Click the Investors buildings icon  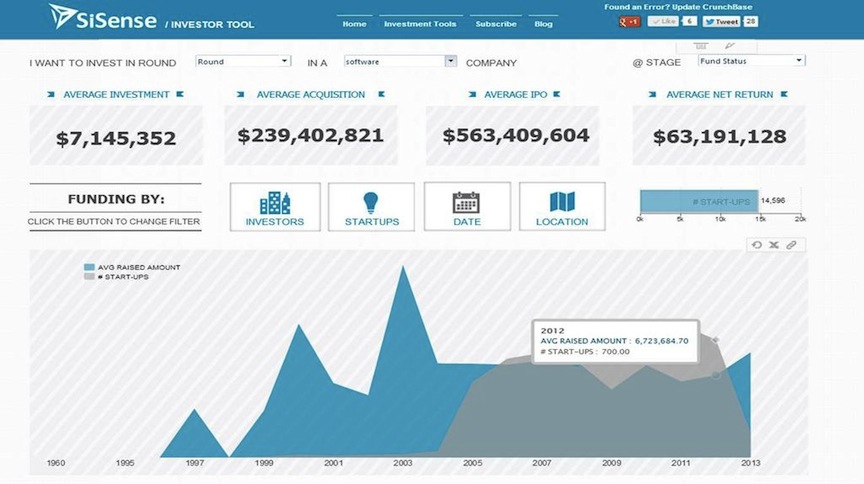tap(275, 203)
